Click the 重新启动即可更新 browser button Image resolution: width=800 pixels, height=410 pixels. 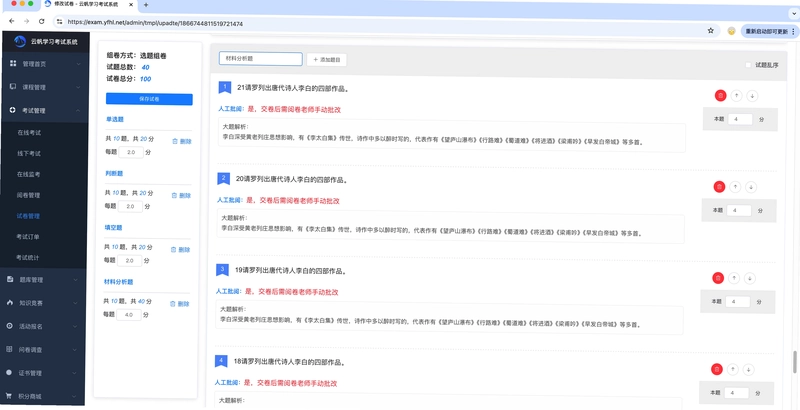pyautogui.click(x=769, y=32)
